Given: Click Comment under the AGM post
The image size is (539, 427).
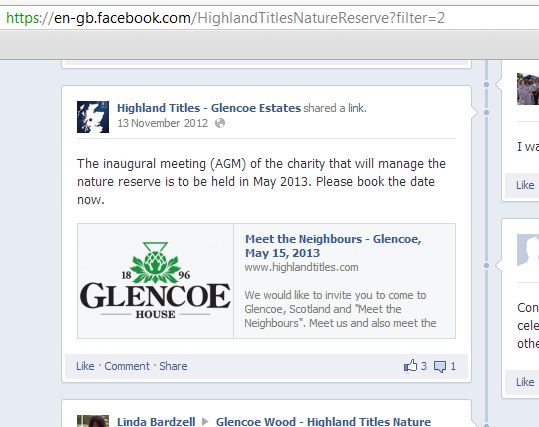Looking at the screenshot, I should (127, 366).
